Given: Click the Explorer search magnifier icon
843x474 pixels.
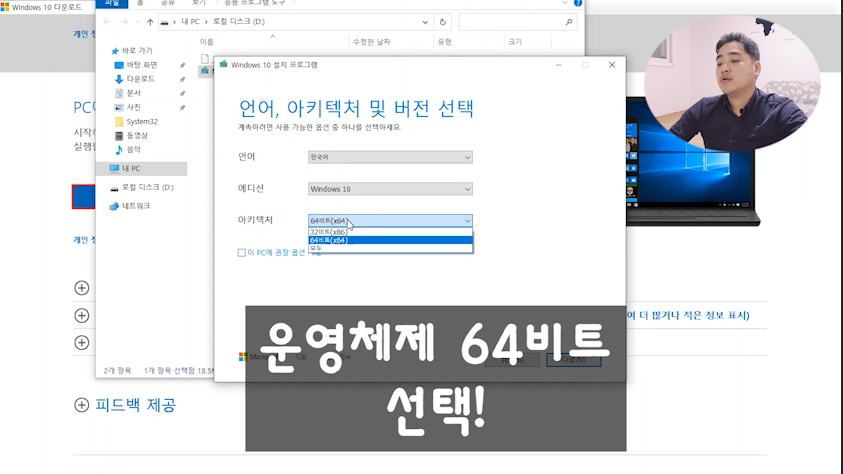Looking at the screenshot, I should point(569,22).
